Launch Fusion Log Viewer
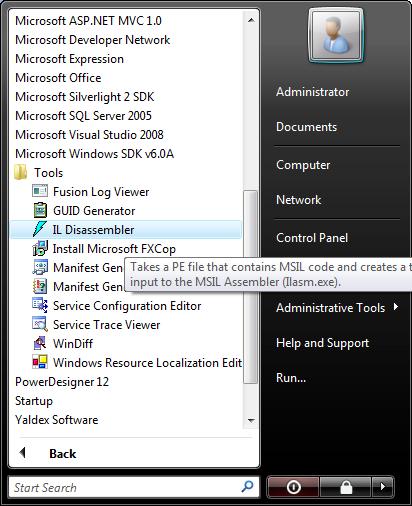This screenshot has width=412, height=506. [x=101, y=192]
